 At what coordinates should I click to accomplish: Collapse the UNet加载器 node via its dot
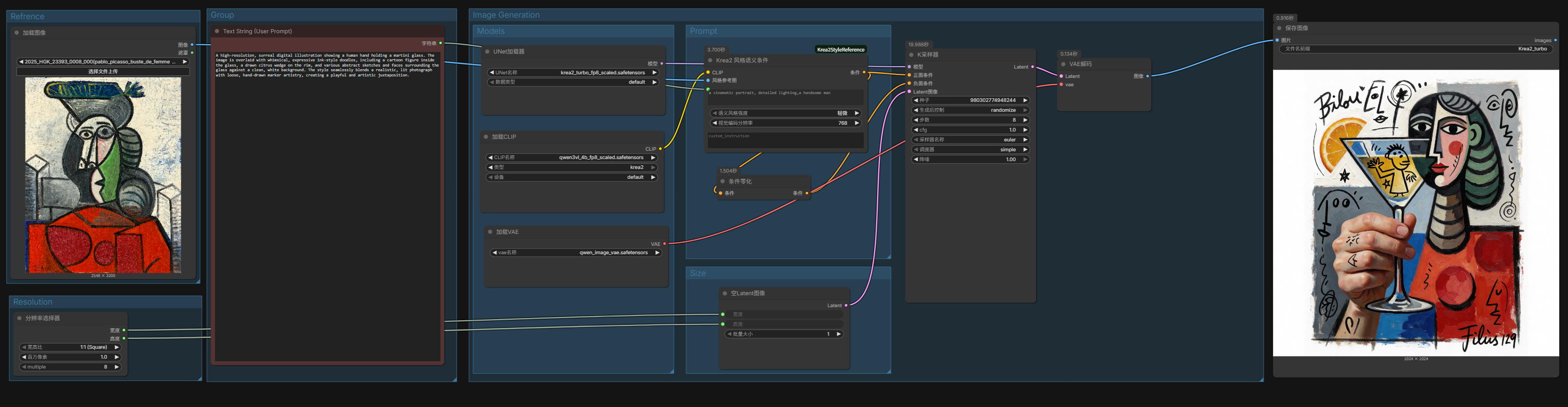click(x=488, y=52)
